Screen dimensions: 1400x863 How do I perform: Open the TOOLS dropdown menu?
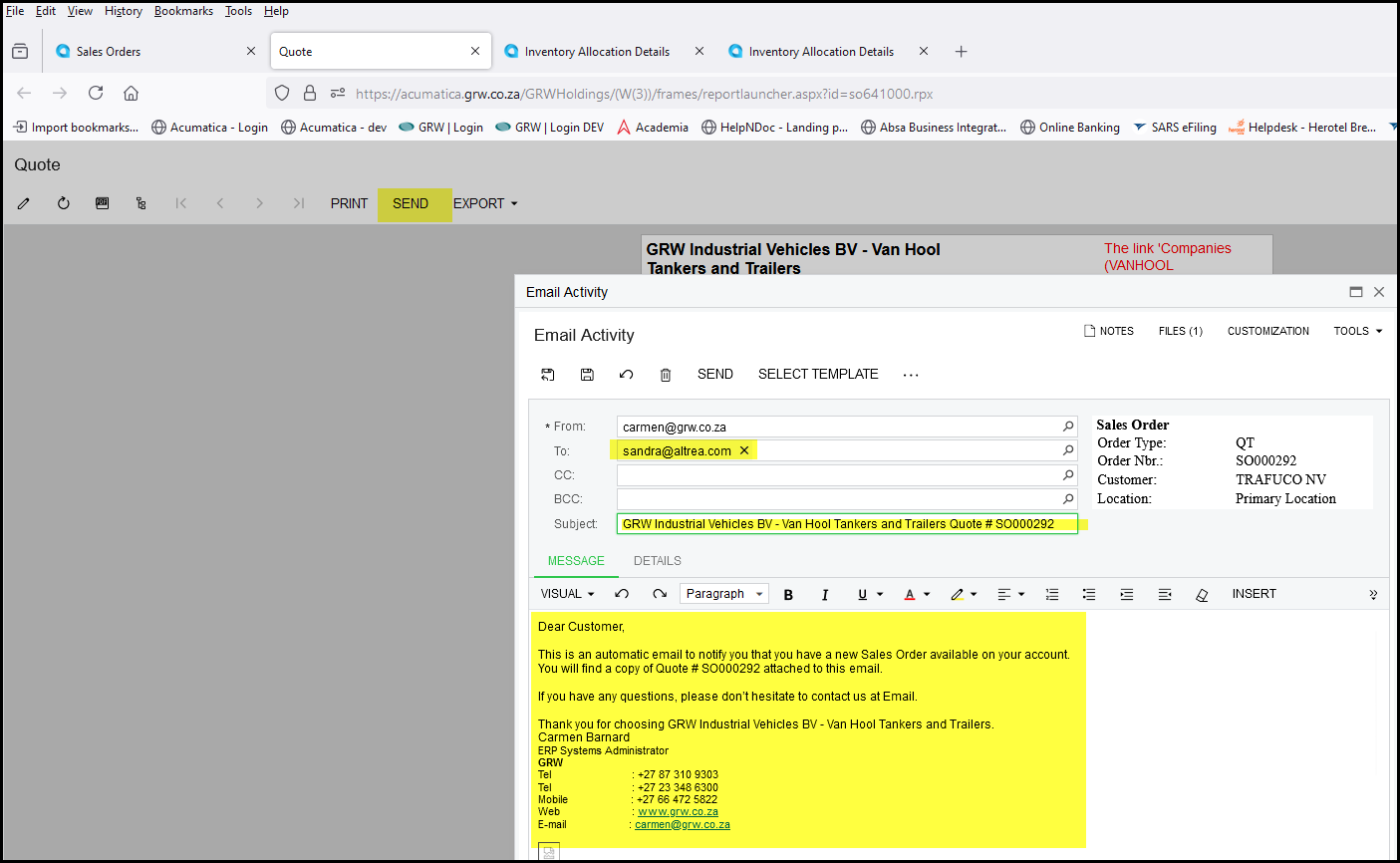(x=1357, y=331)
